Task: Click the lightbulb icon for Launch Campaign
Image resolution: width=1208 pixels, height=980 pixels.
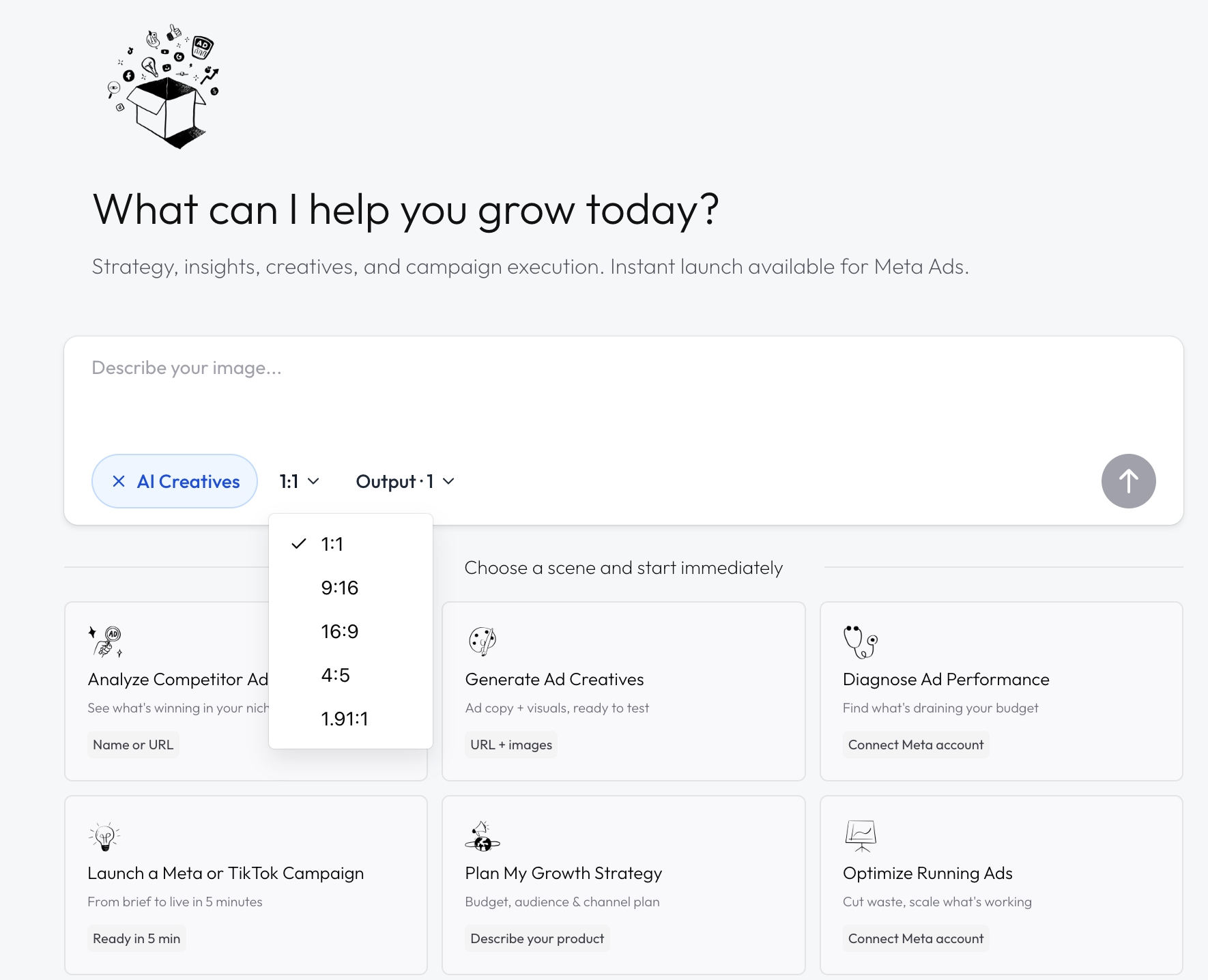Action: pos(104,836)
